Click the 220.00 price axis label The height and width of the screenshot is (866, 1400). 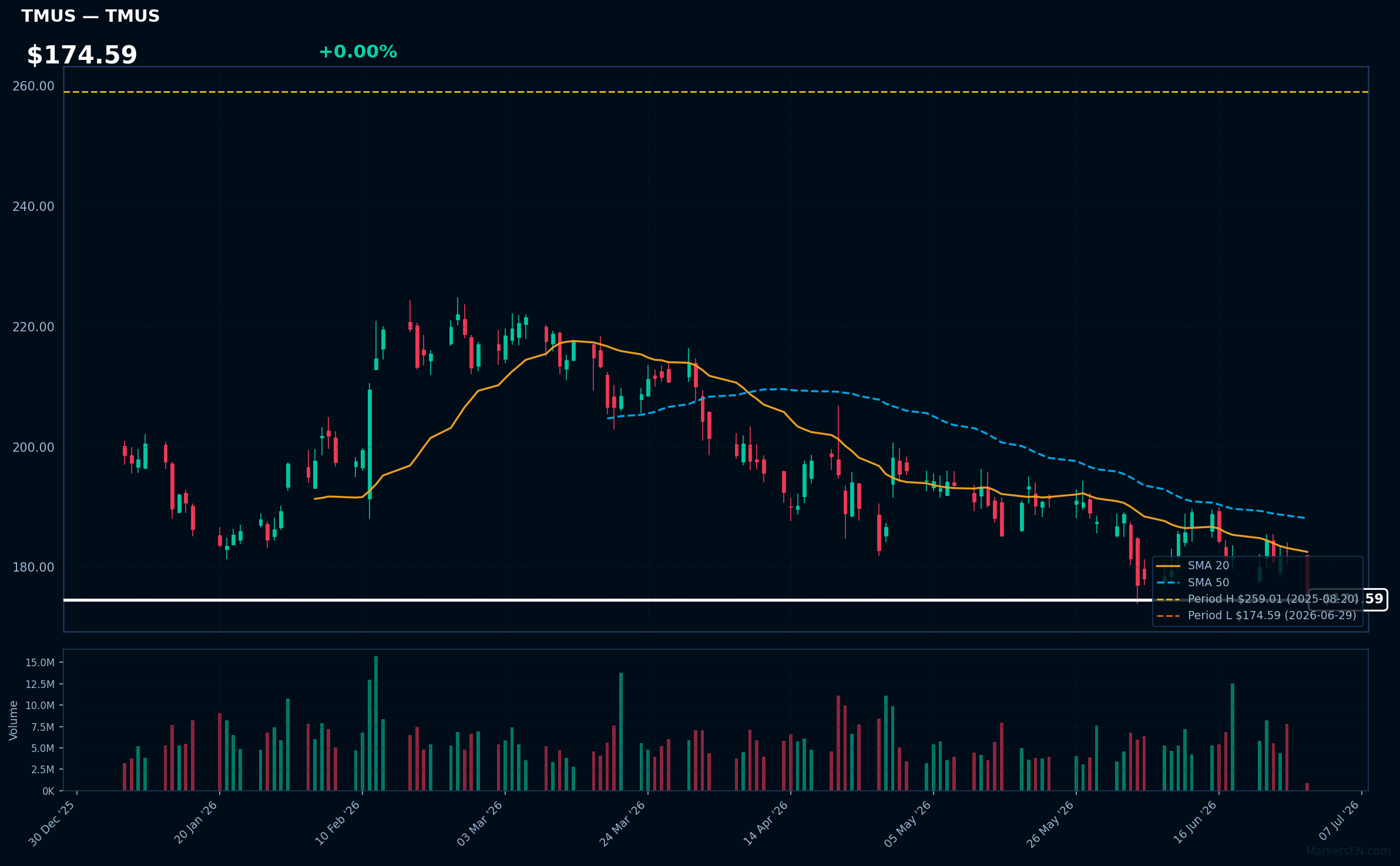[x=33, y=327]
